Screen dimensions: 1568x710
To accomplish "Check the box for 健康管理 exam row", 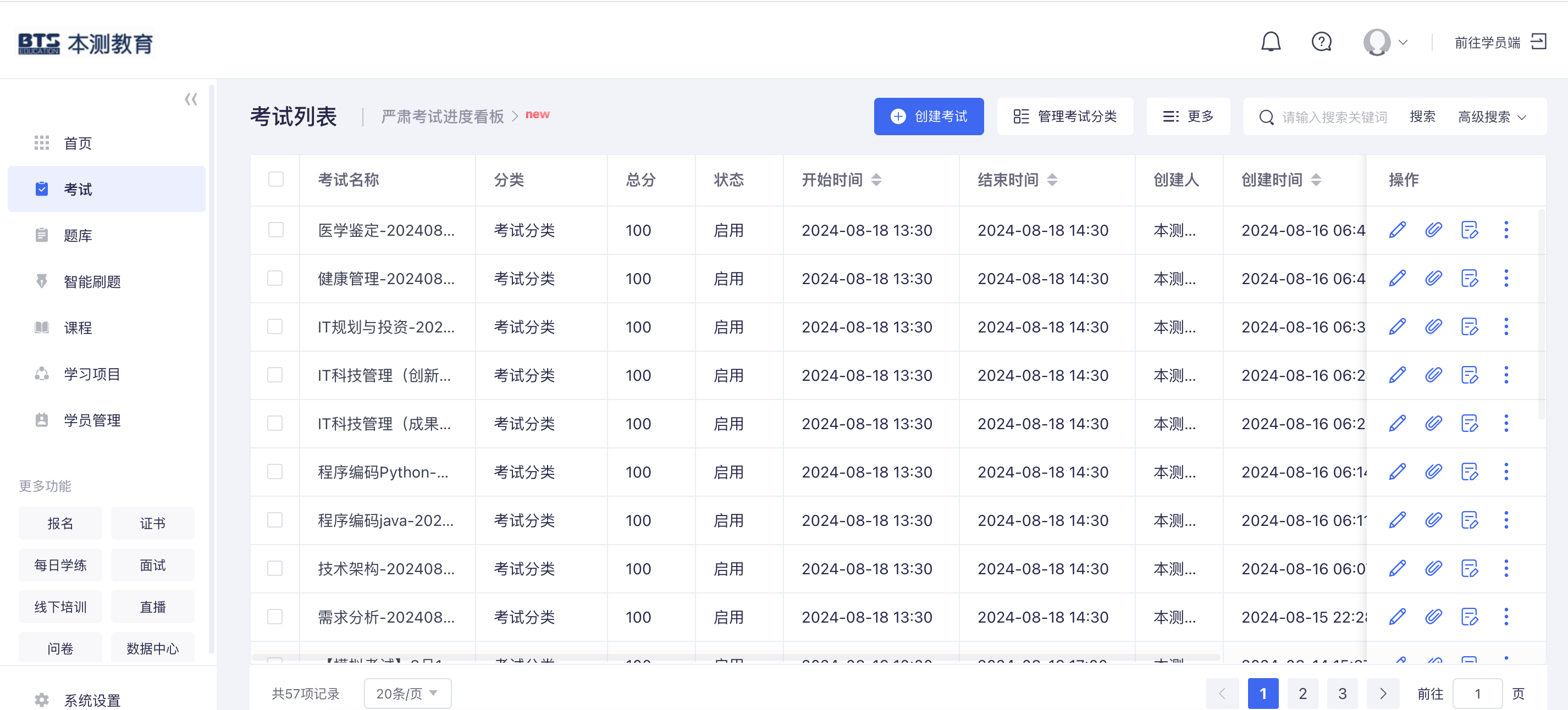I will [x=275, y=278].
